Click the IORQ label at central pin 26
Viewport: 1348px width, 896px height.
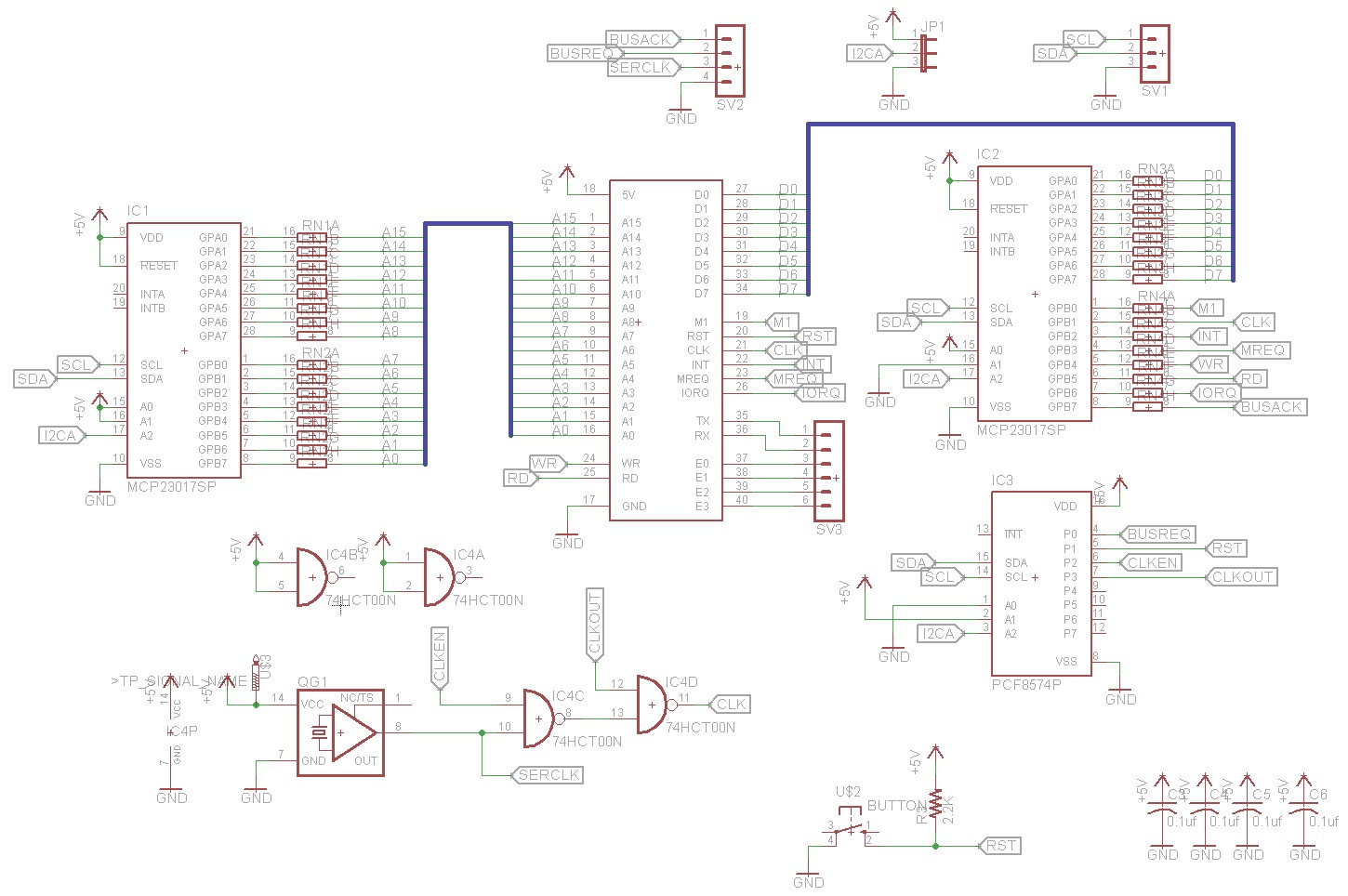pos(819,392)
